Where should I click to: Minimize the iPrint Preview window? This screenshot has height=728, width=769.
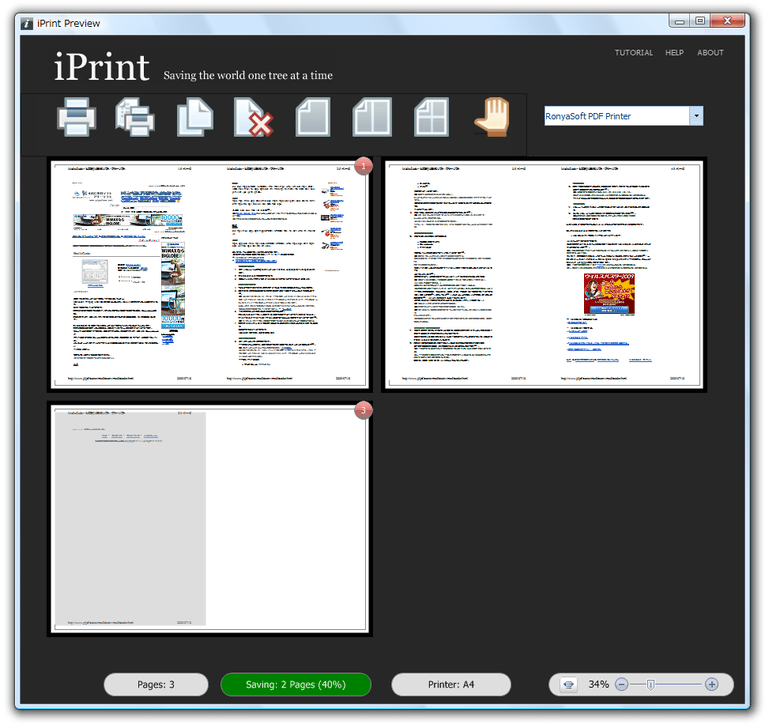(679, 21)
